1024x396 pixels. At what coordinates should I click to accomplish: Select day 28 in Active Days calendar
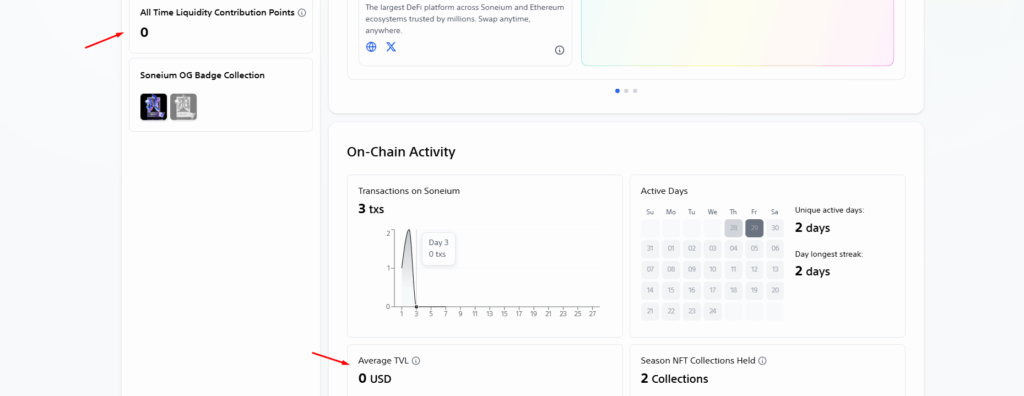tap(733, 228)
